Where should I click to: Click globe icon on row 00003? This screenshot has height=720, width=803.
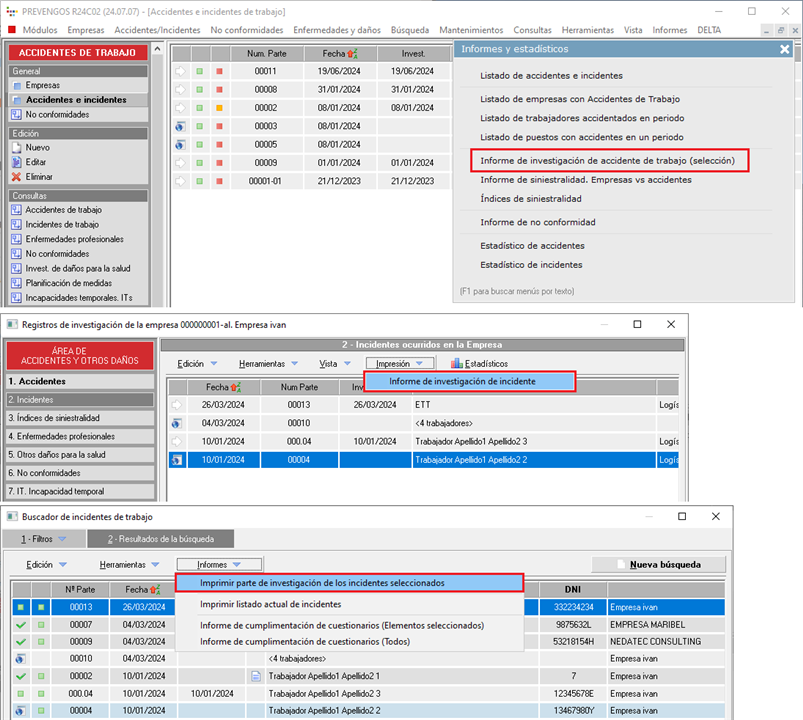180,126
